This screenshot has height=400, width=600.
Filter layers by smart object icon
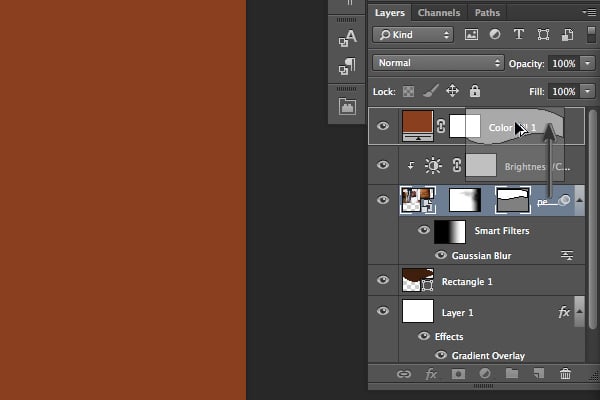567,35
